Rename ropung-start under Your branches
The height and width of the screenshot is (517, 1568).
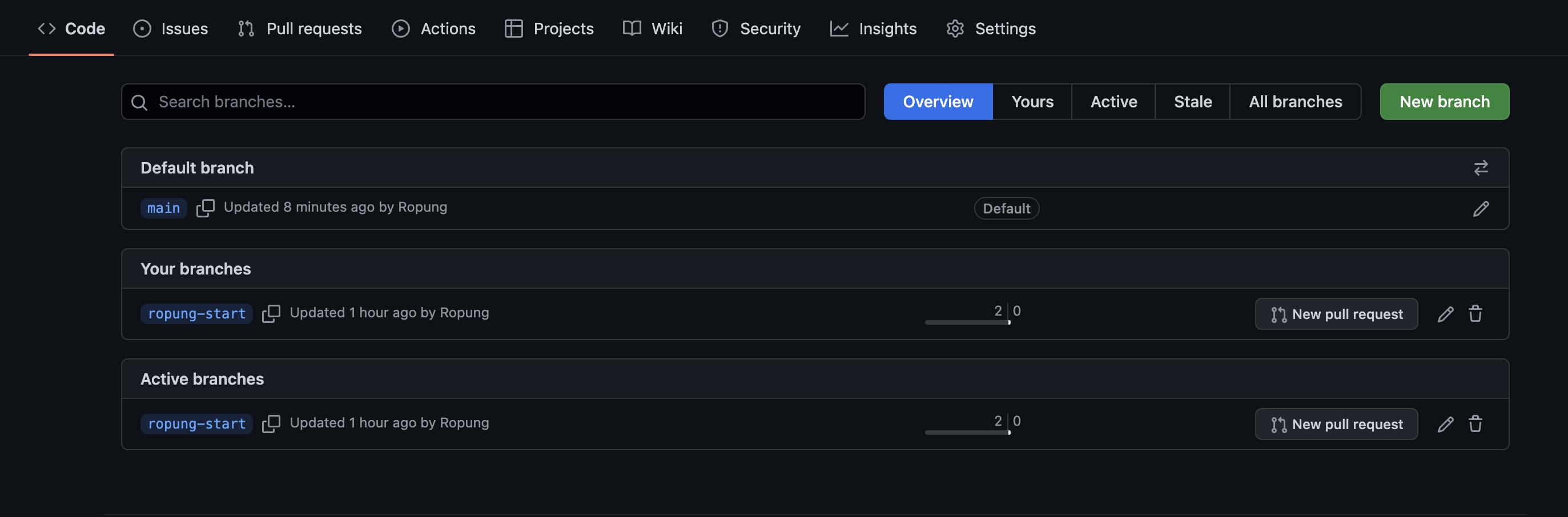click(x=1445, y=314)
